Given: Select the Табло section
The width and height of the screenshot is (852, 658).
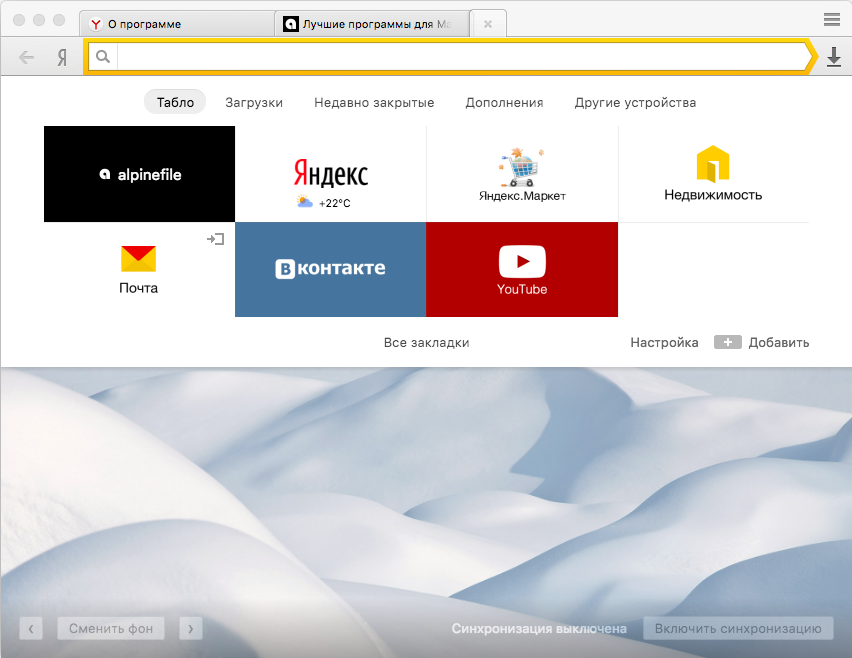Looking at the screenshot, I should coord(175,102).
